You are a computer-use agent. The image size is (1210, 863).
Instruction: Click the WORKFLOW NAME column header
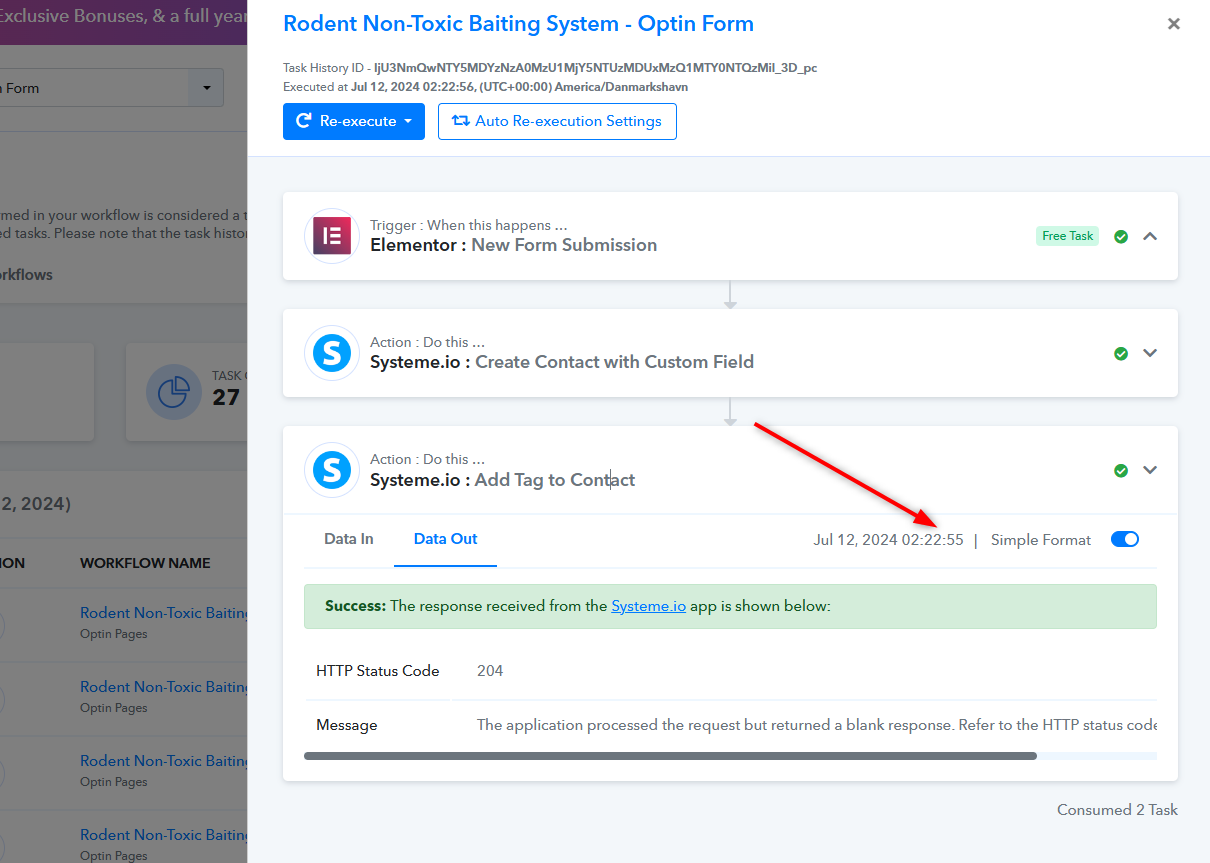pyautogui.click(x=145, y=563)
